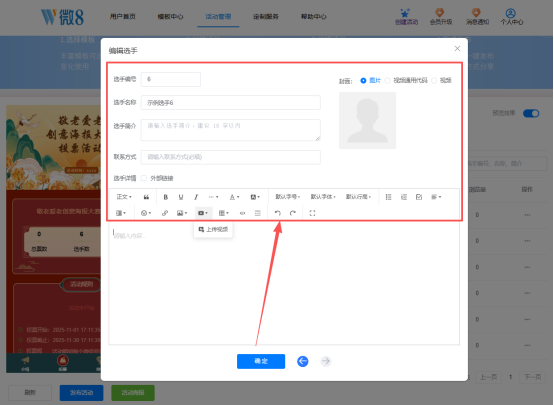554x405 pixels.
Task: Toggle bold formatting in the editor
Action: pos(165,197)
